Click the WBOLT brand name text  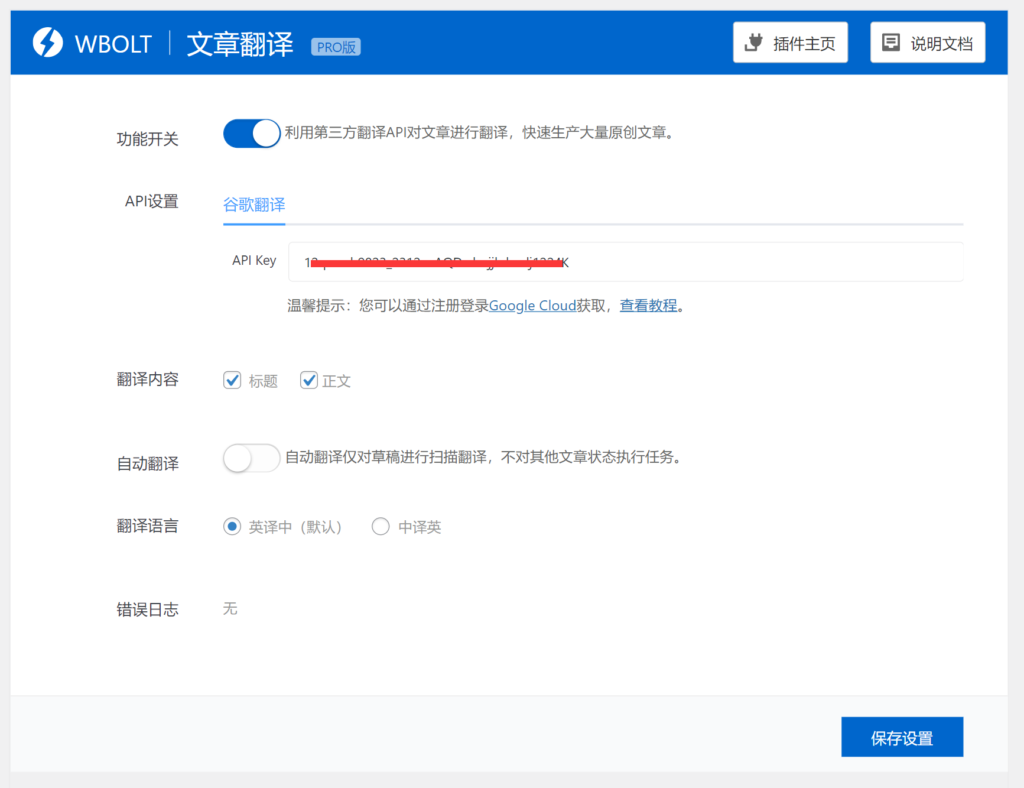pyautogui.click(x=112, y=44)
